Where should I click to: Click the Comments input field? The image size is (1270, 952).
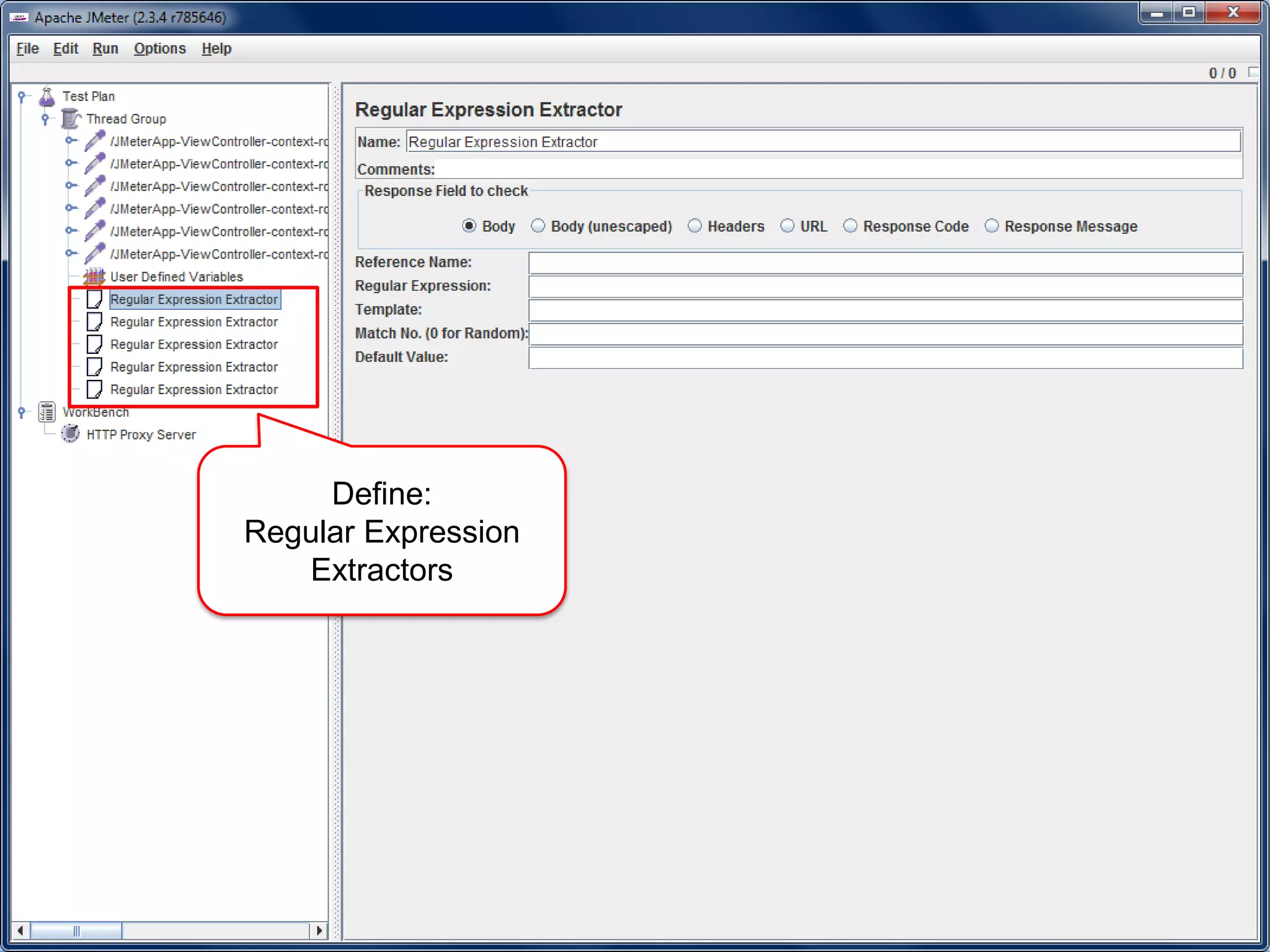click(838, 169)
